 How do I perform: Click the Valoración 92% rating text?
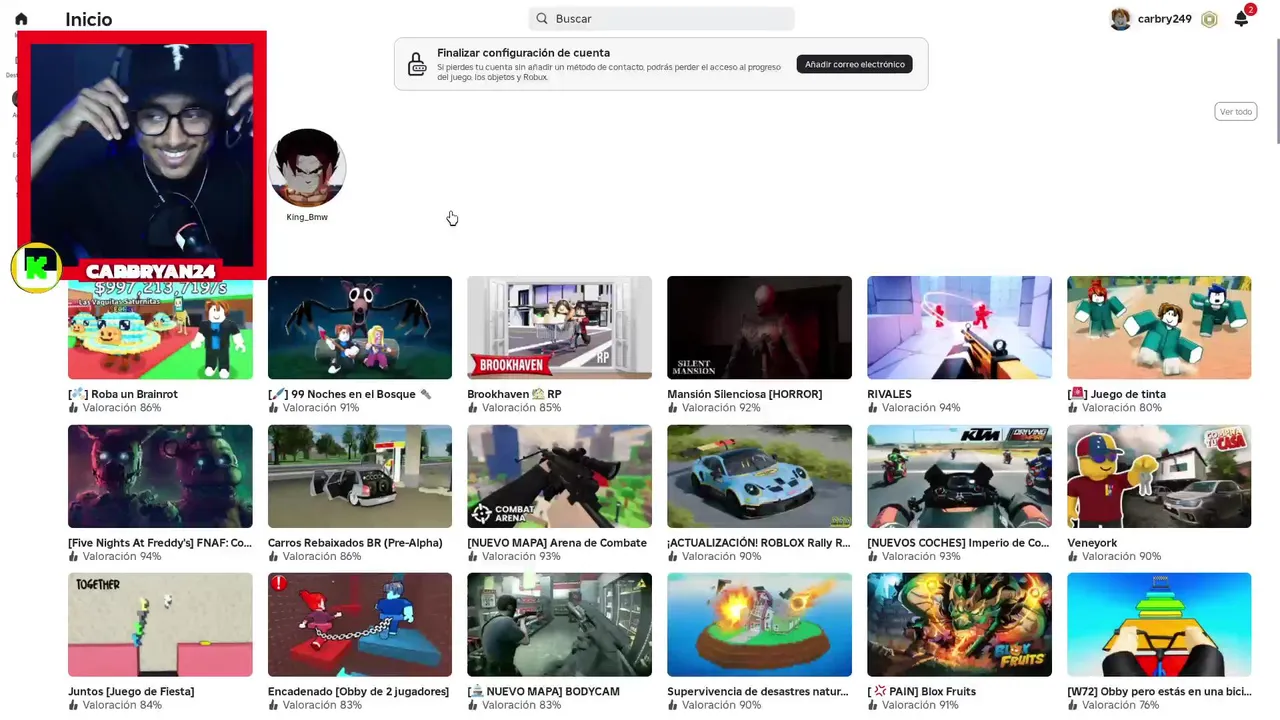pos(721,408)
